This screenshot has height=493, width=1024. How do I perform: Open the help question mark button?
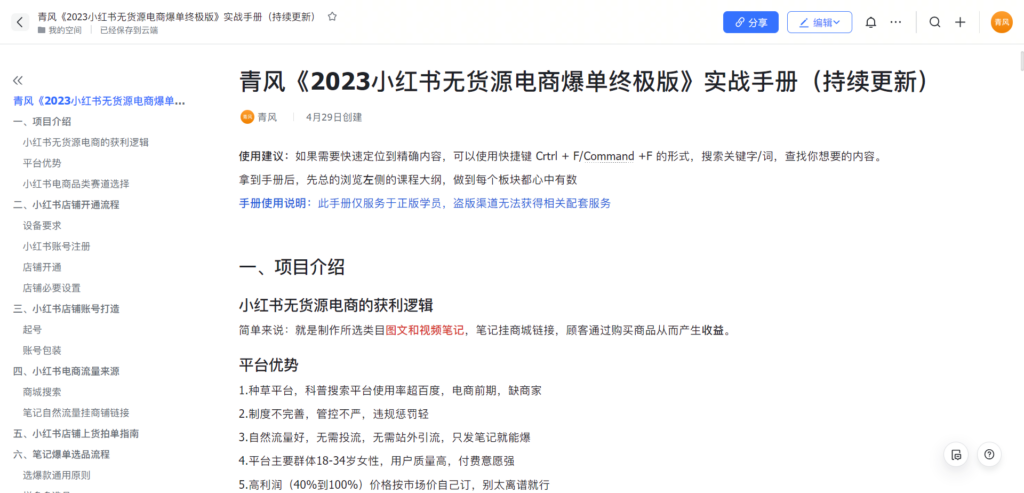pyautogui.click(x=989, y=454)
